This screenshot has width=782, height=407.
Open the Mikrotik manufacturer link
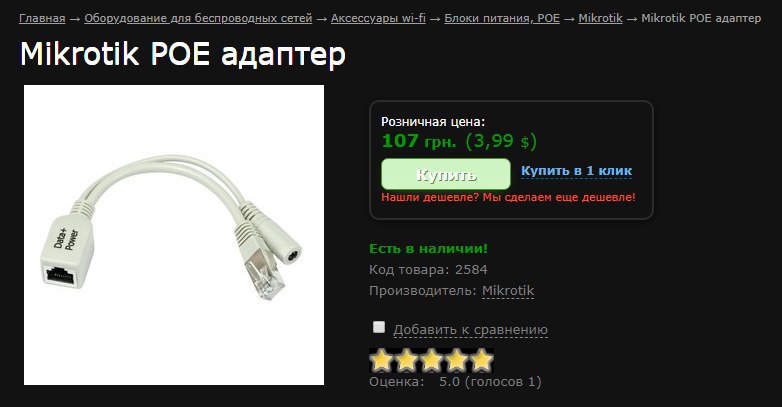click(x=508, y=291)
